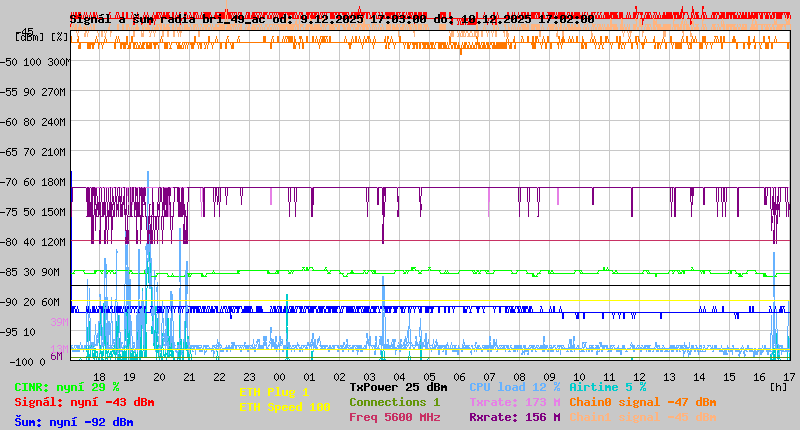Screen dimensions: 800x430
Task: Click the hour 07 time axis label
Action: pos(489,377)
